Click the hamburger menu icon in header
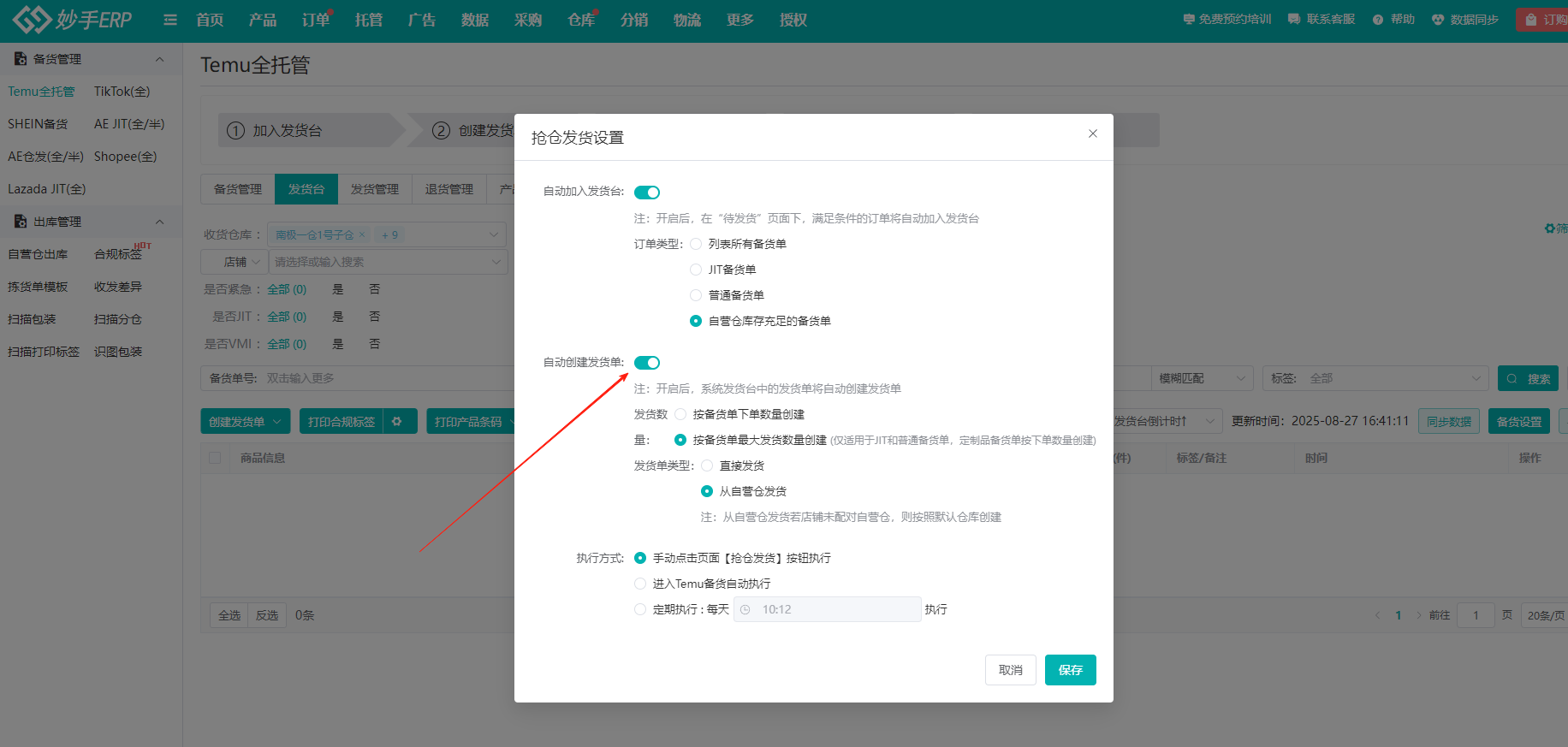 [x=170, y=20]
